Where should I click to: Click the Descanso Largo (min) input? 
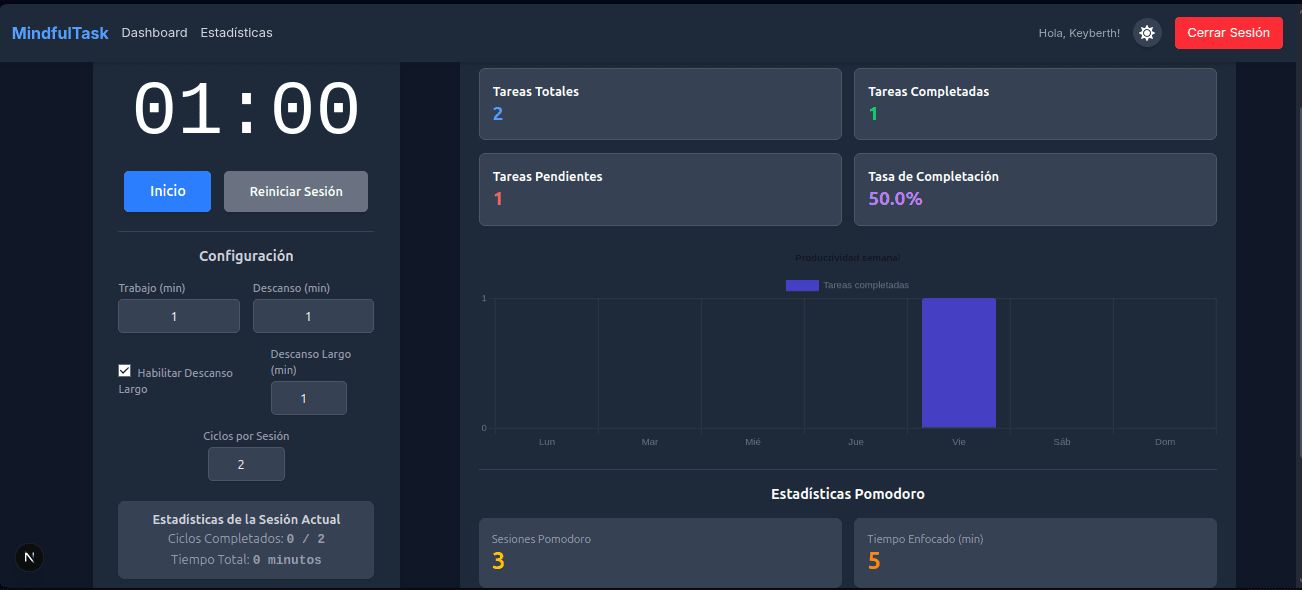308,398
